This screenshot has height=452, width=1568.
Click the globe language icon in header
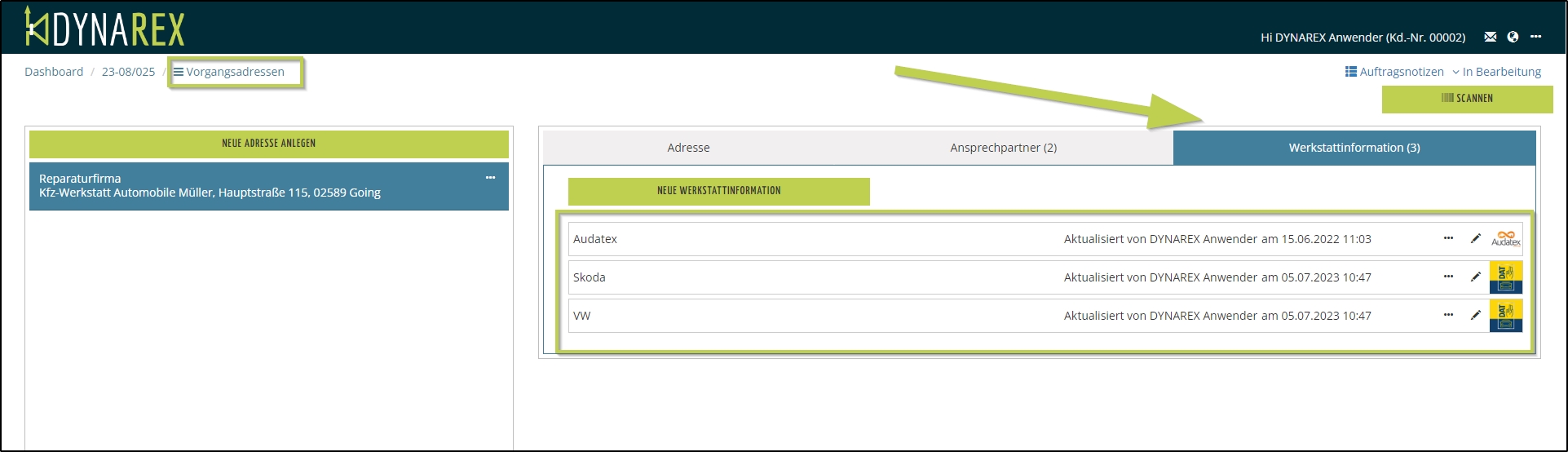(1513, 37)
